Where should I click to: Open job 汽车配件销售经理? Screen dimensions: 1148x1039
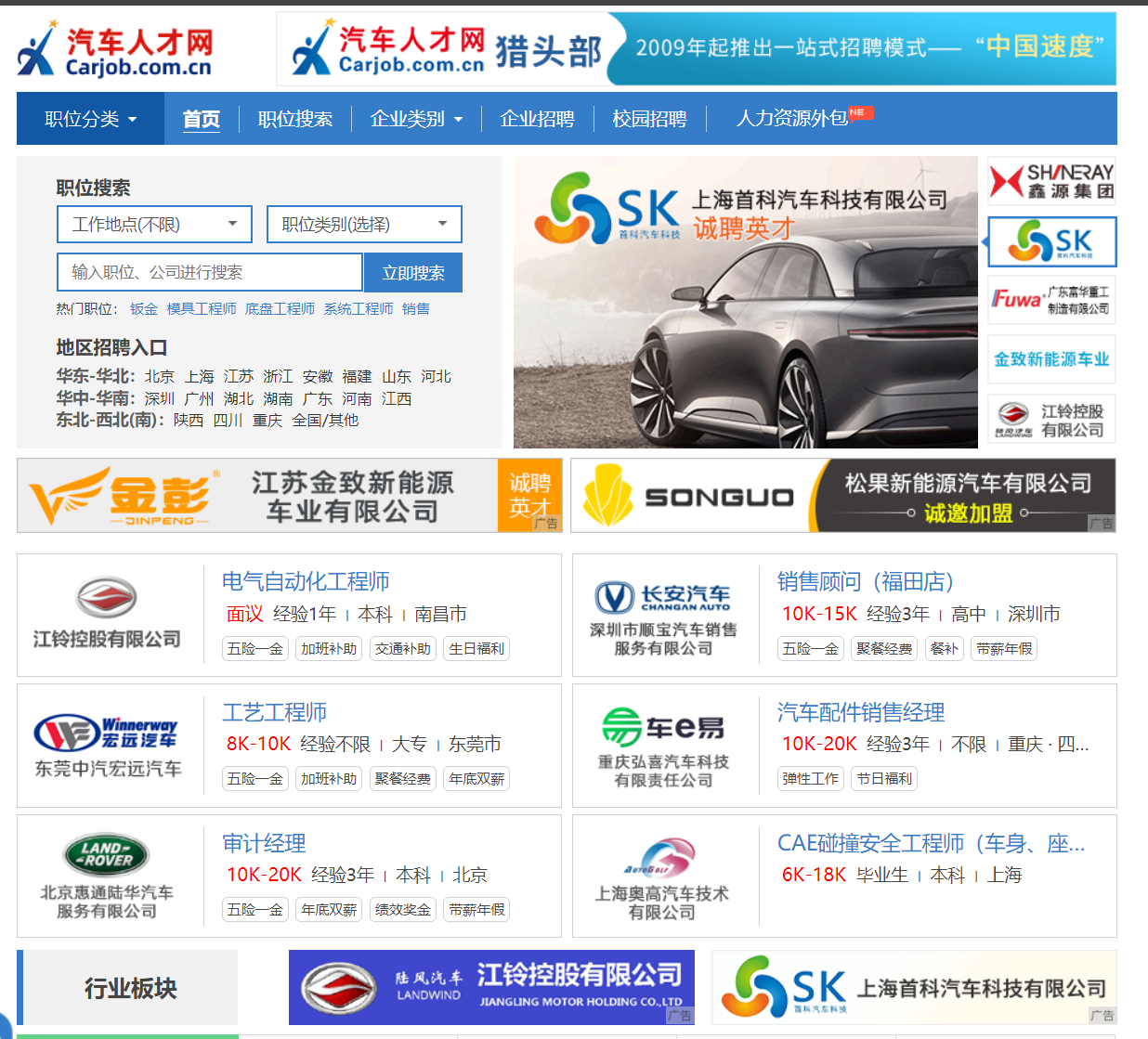[861, 712]
